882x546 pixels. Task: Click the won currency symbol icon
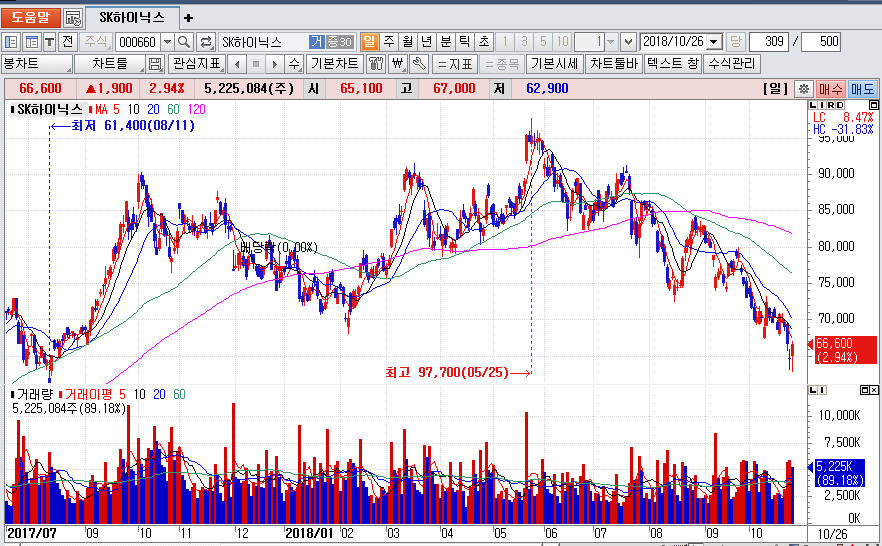398,64
